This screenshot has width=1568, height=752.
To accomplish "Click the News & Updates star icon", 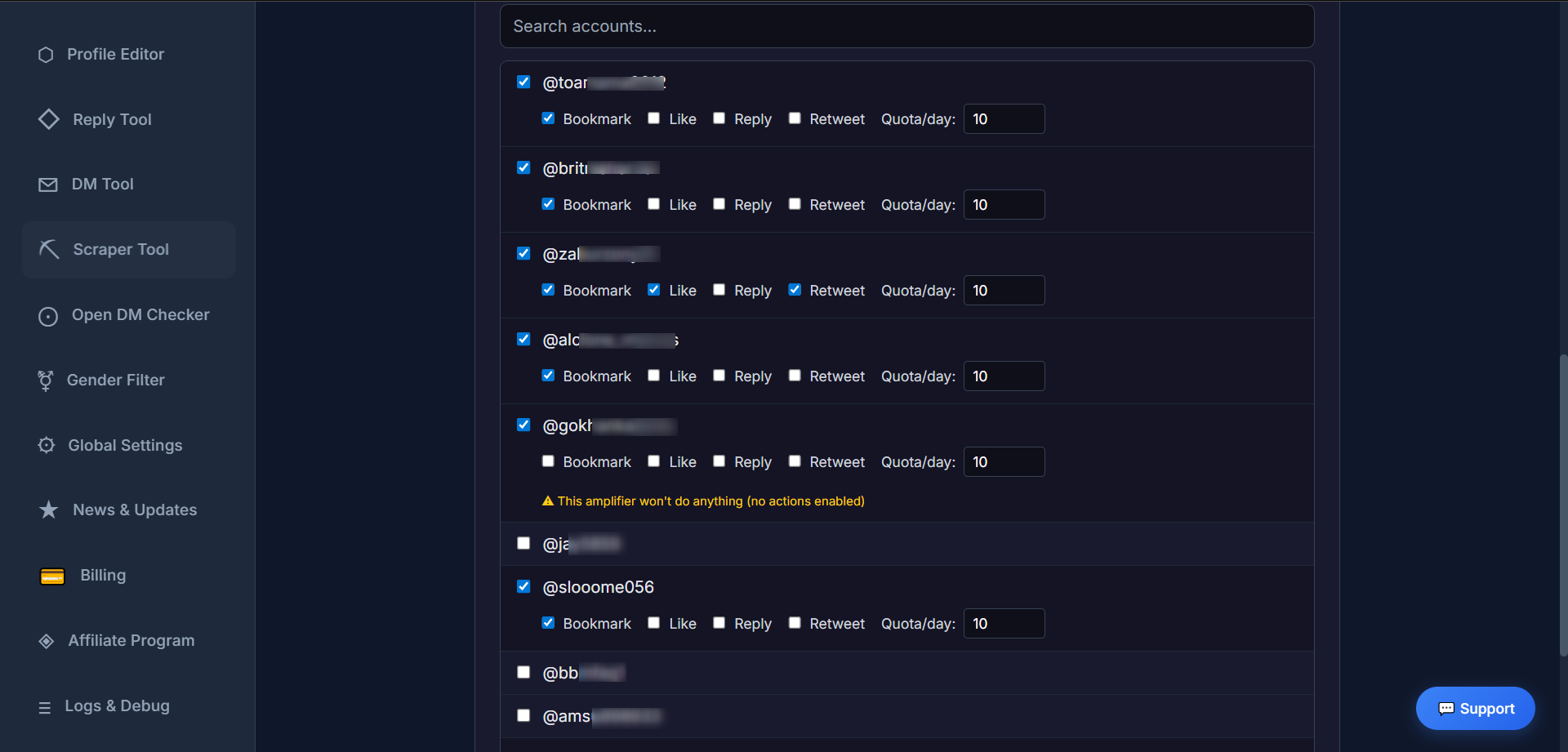I will click(x=49, y=509).
